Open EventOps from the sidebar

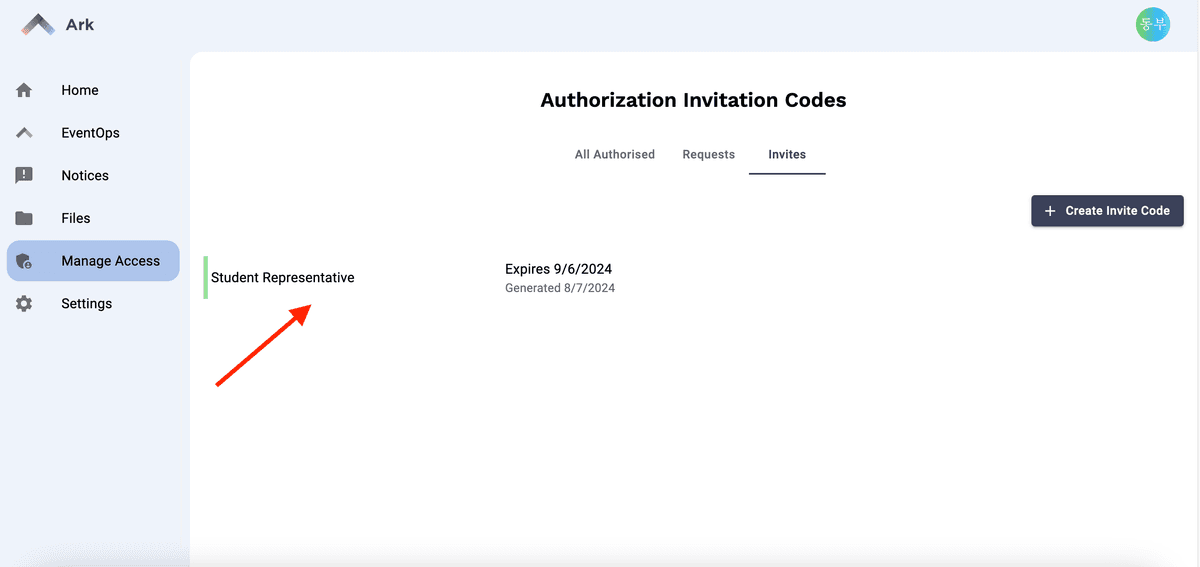coord(90,133)
